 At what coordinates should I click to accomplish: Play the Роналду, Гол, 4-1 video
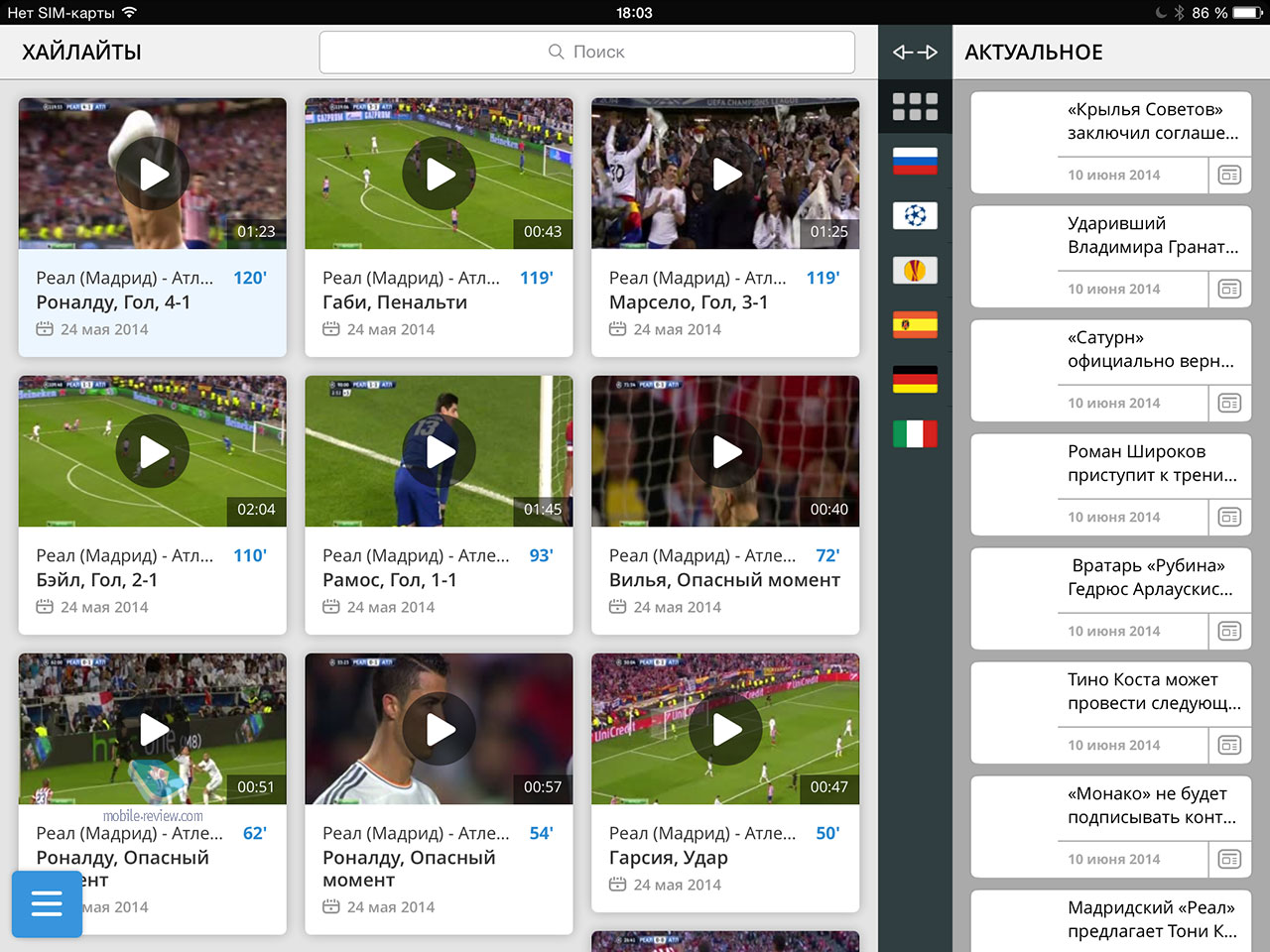point(153,175)
